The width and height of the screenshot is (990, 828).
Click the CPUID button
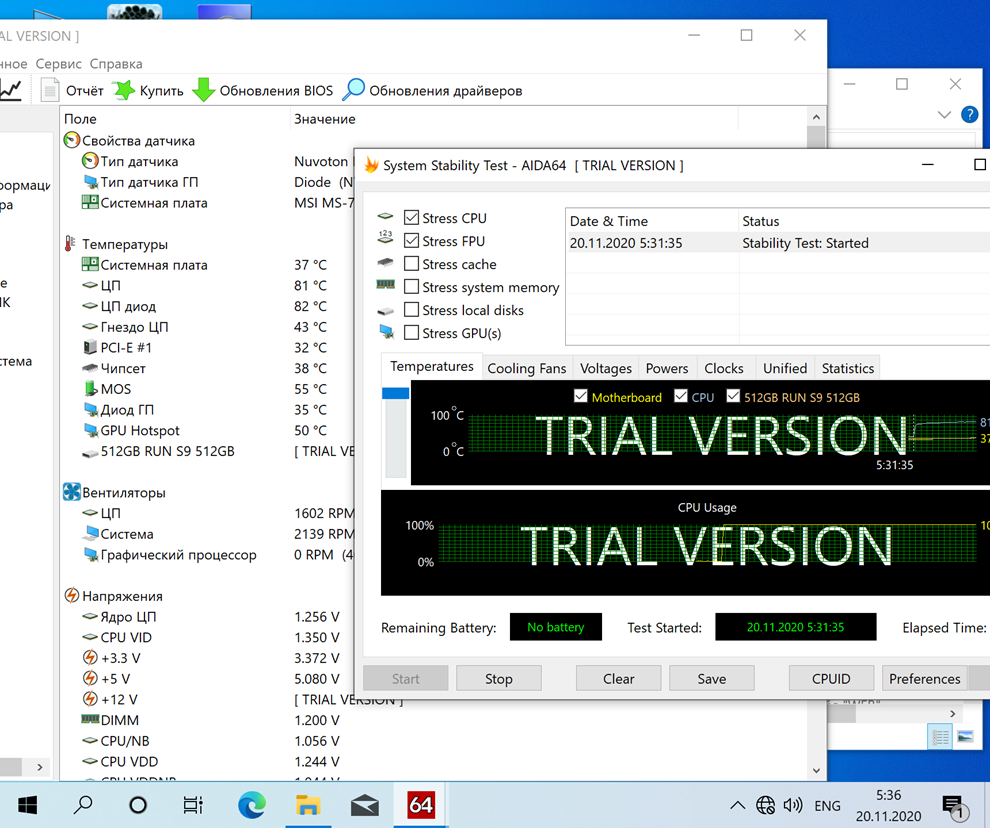click(x=831, y=678)
